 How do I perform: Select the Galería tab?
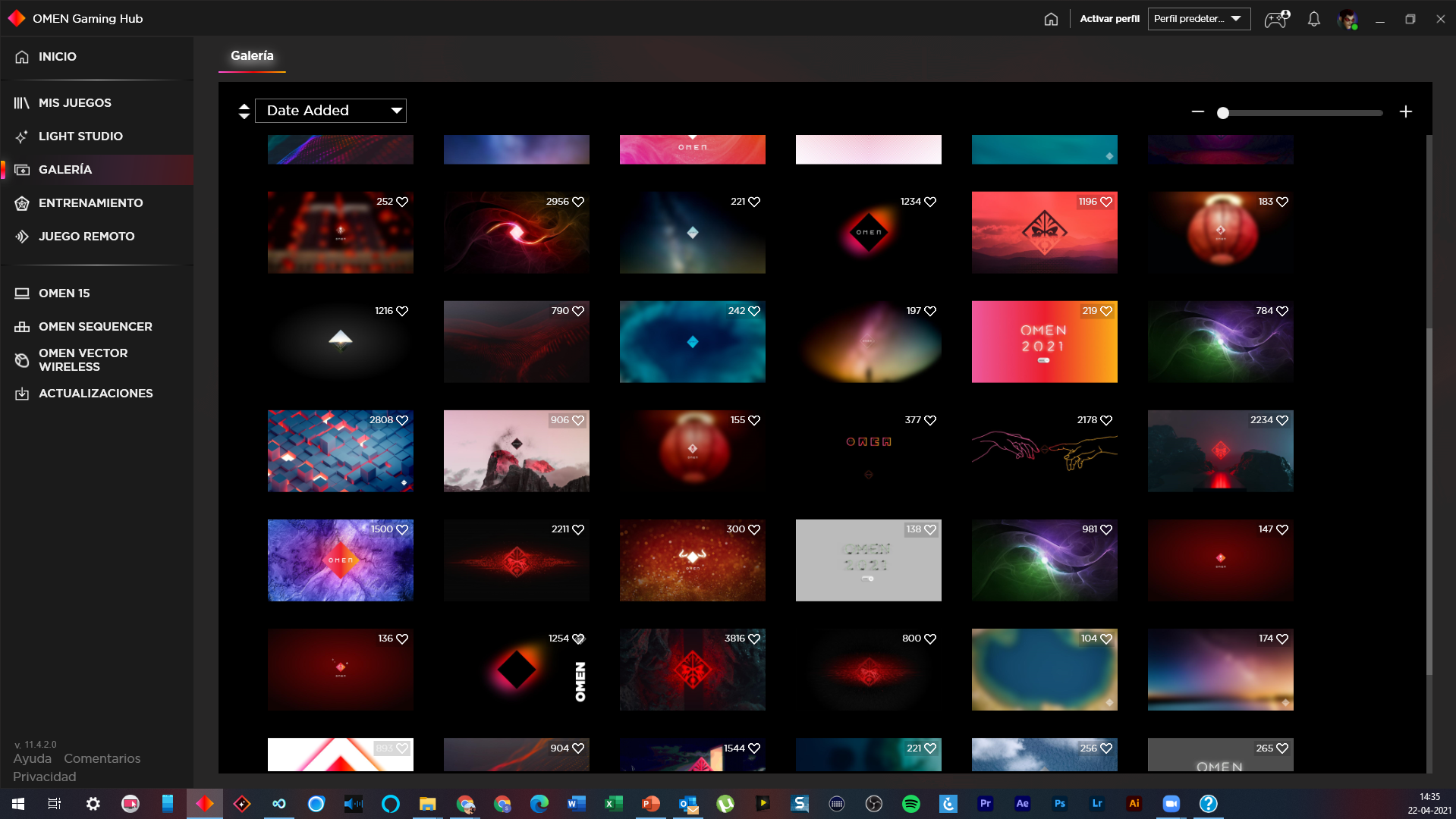click(x=252, y=55)
